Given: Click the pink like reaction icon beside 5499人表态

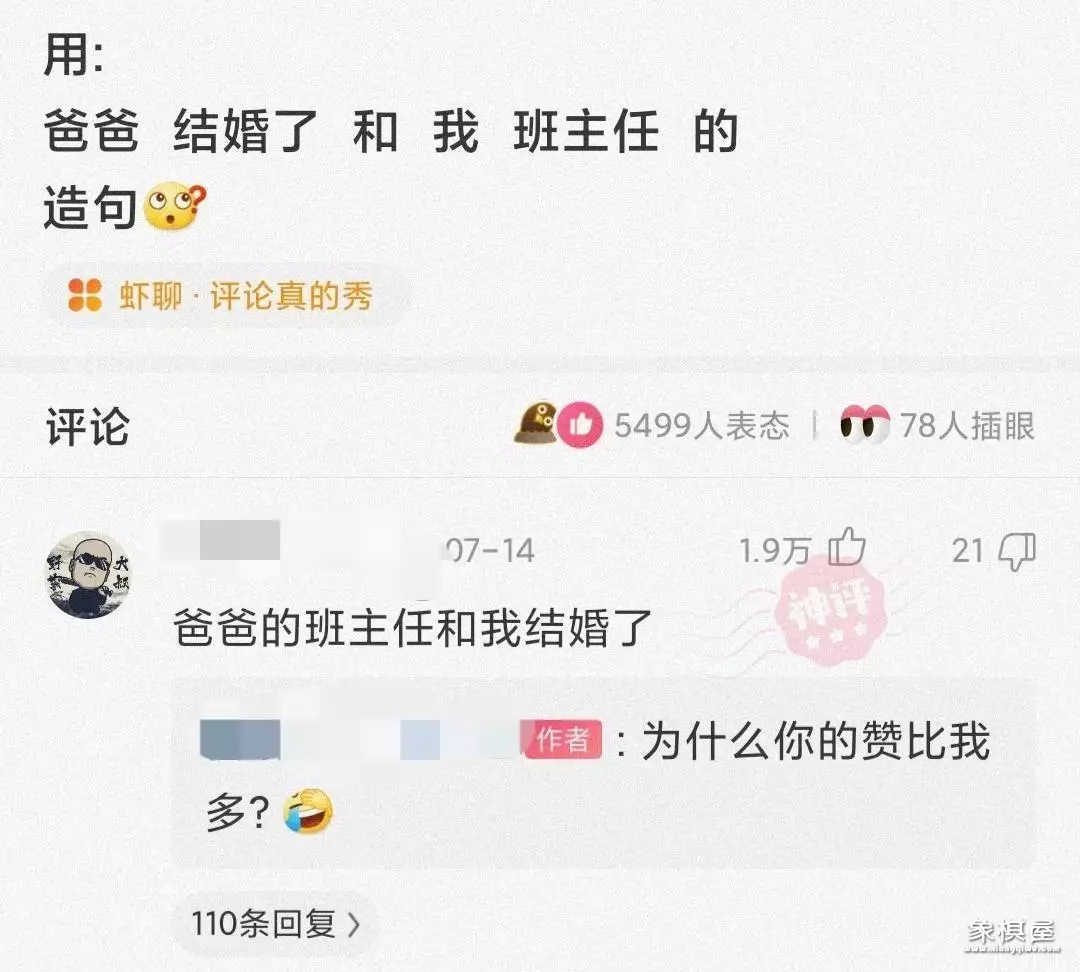Looking at the screenshot, I should coord(580,424).
